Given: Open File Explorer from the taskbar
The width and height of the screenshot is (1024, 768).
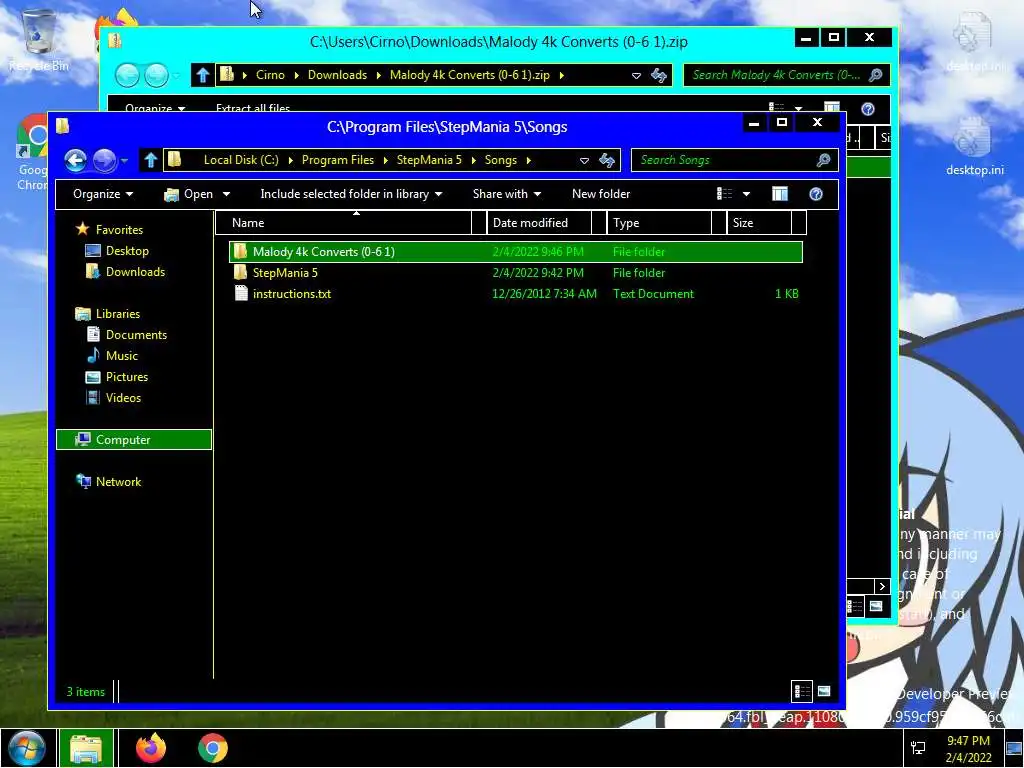Looking at the screenshot, I should (86, 748).
